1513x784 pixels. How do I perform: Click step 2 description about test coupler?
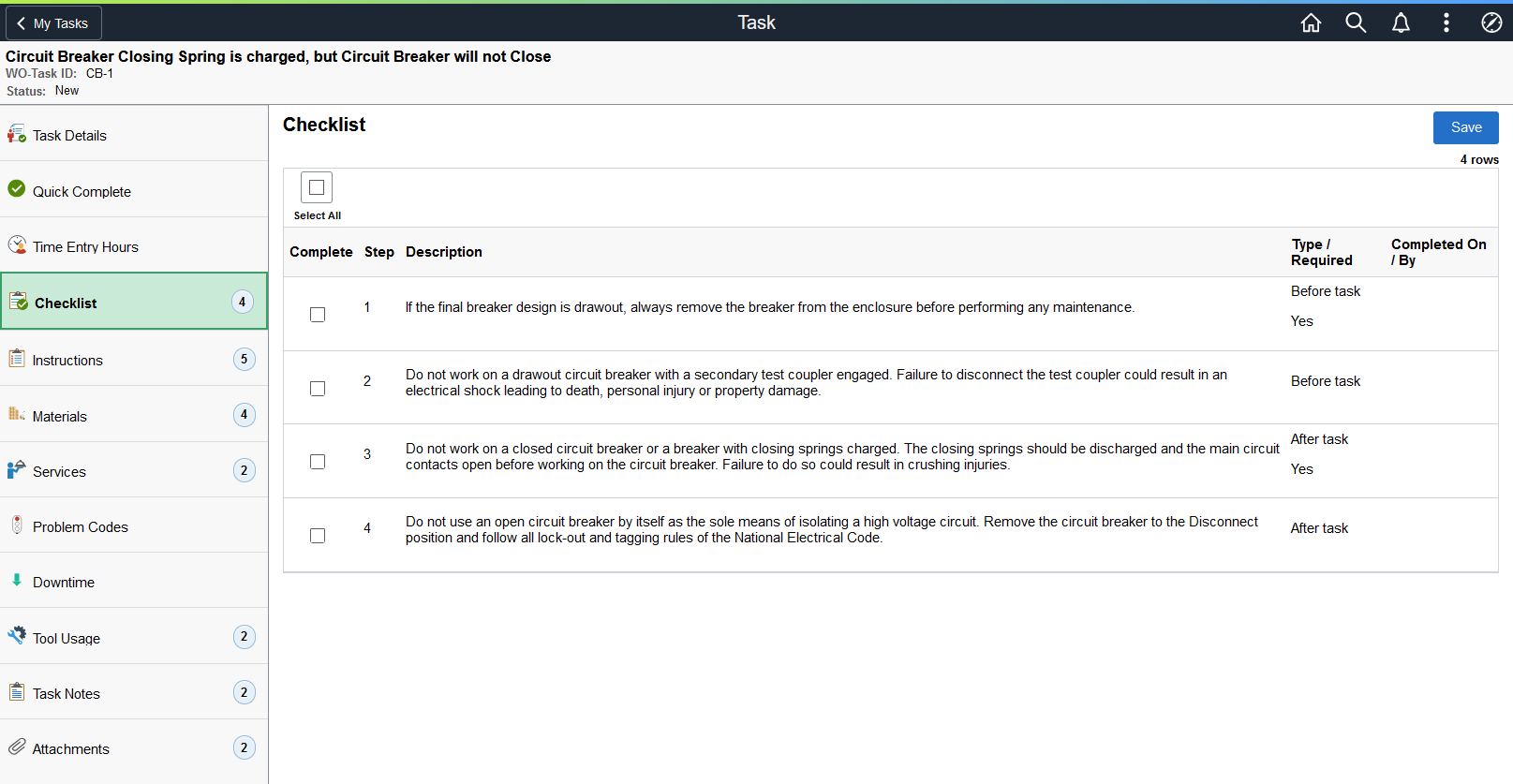point(816,382)
